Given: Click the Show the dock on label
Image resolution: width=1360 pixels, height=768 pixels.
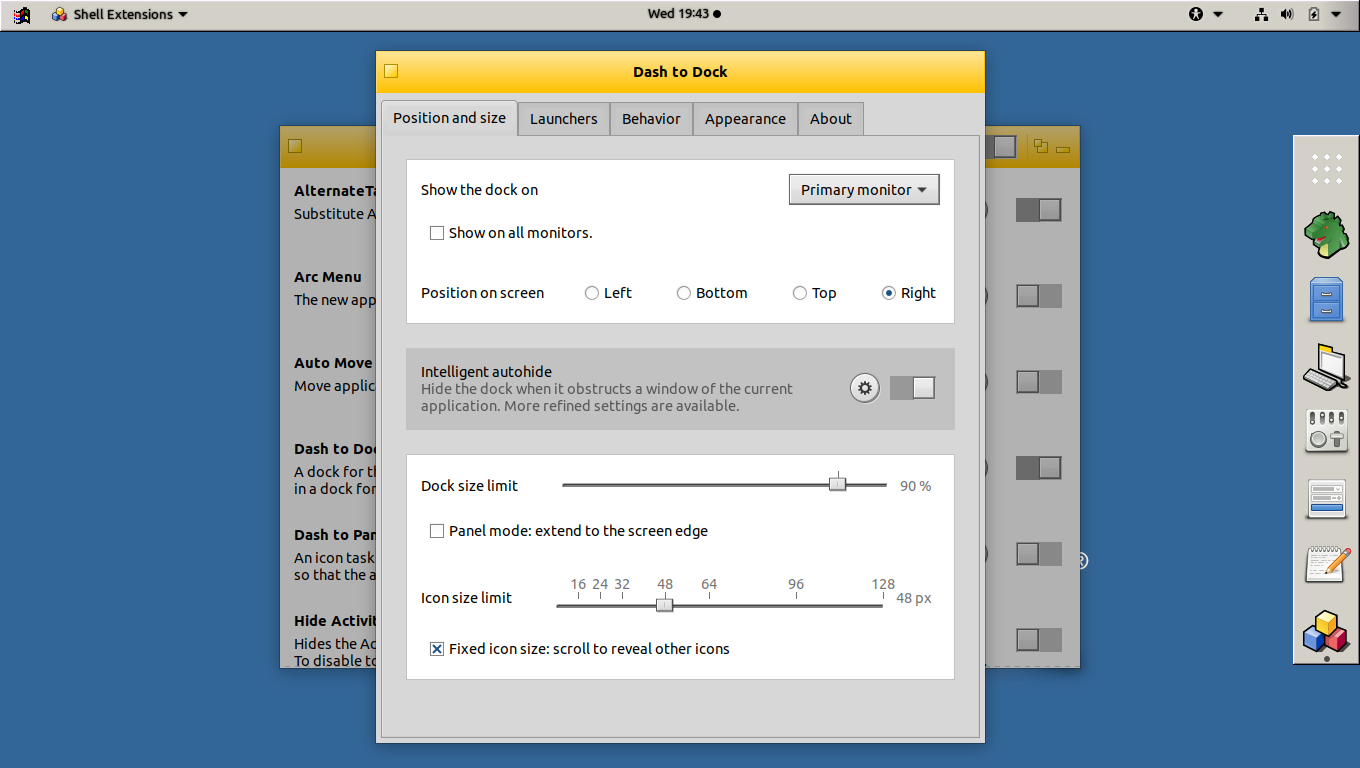Looking at the screenshot, I should click(479, 190).
